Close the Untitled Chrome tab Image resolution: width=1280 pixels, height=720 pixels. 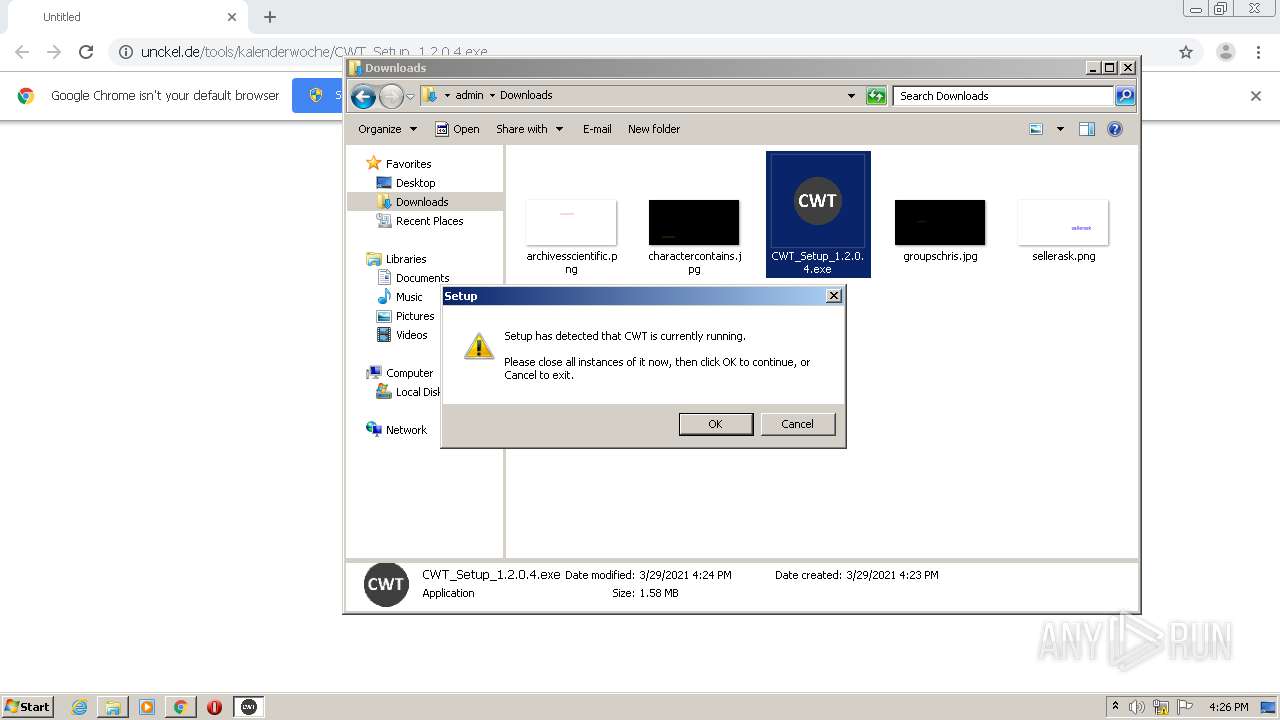tap(232, 17)
